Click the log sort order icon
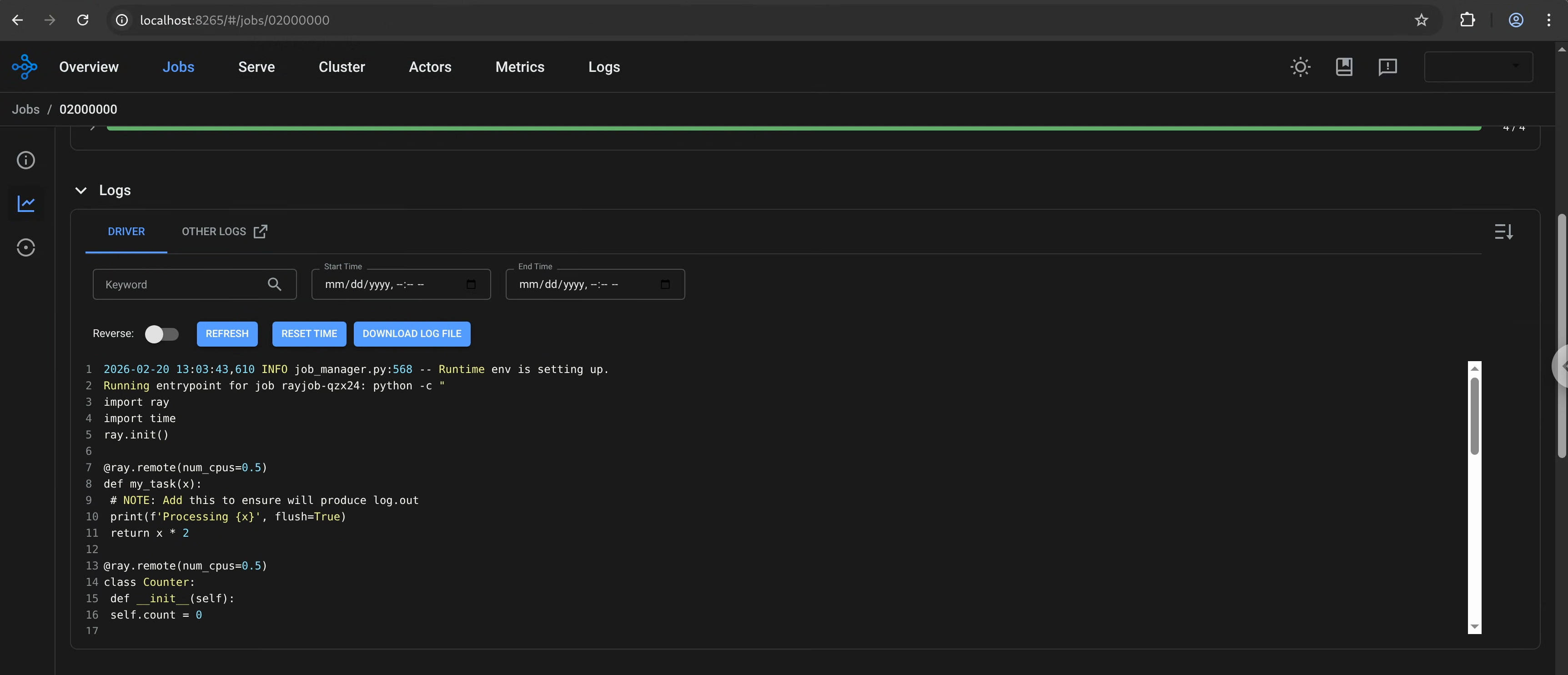 point(1503,231)
